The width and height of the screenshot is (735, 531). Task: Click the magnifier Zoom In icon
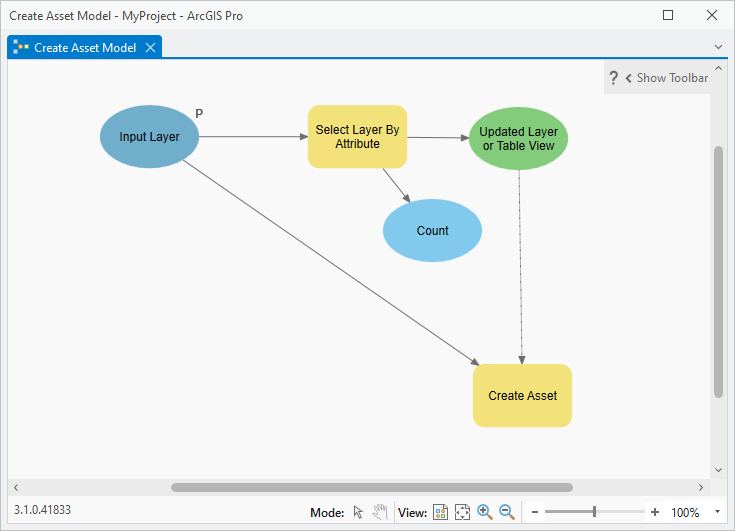[x=485, y=512]
